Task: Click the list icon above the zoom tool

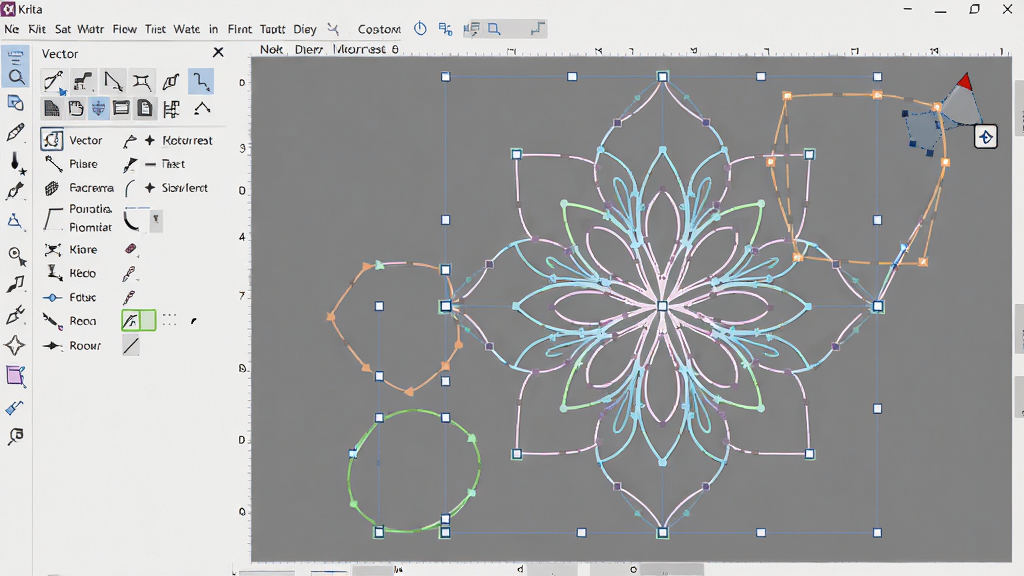Action: [16, 57]
